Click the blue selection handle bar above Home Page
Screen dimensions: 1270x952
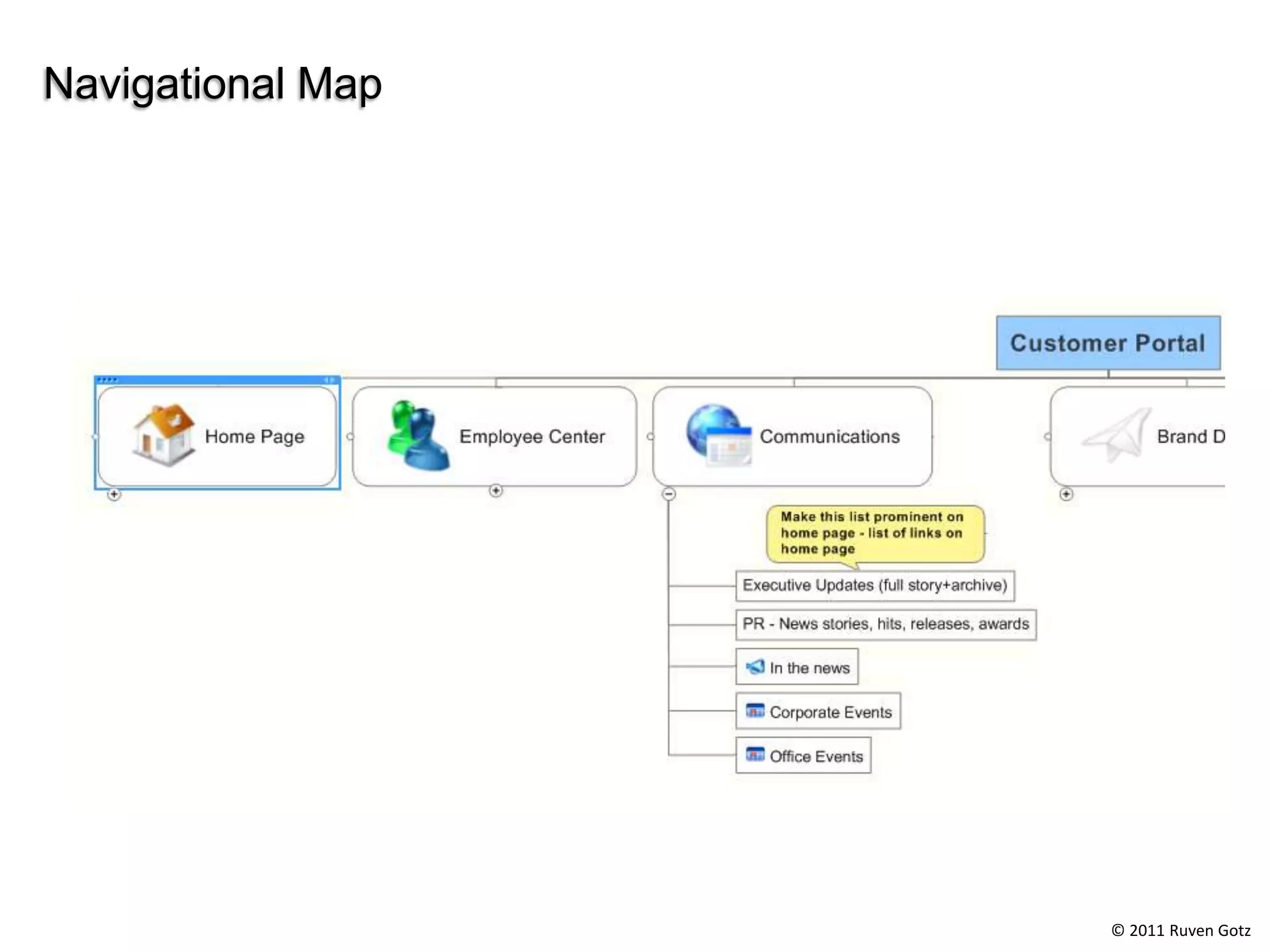217,379
